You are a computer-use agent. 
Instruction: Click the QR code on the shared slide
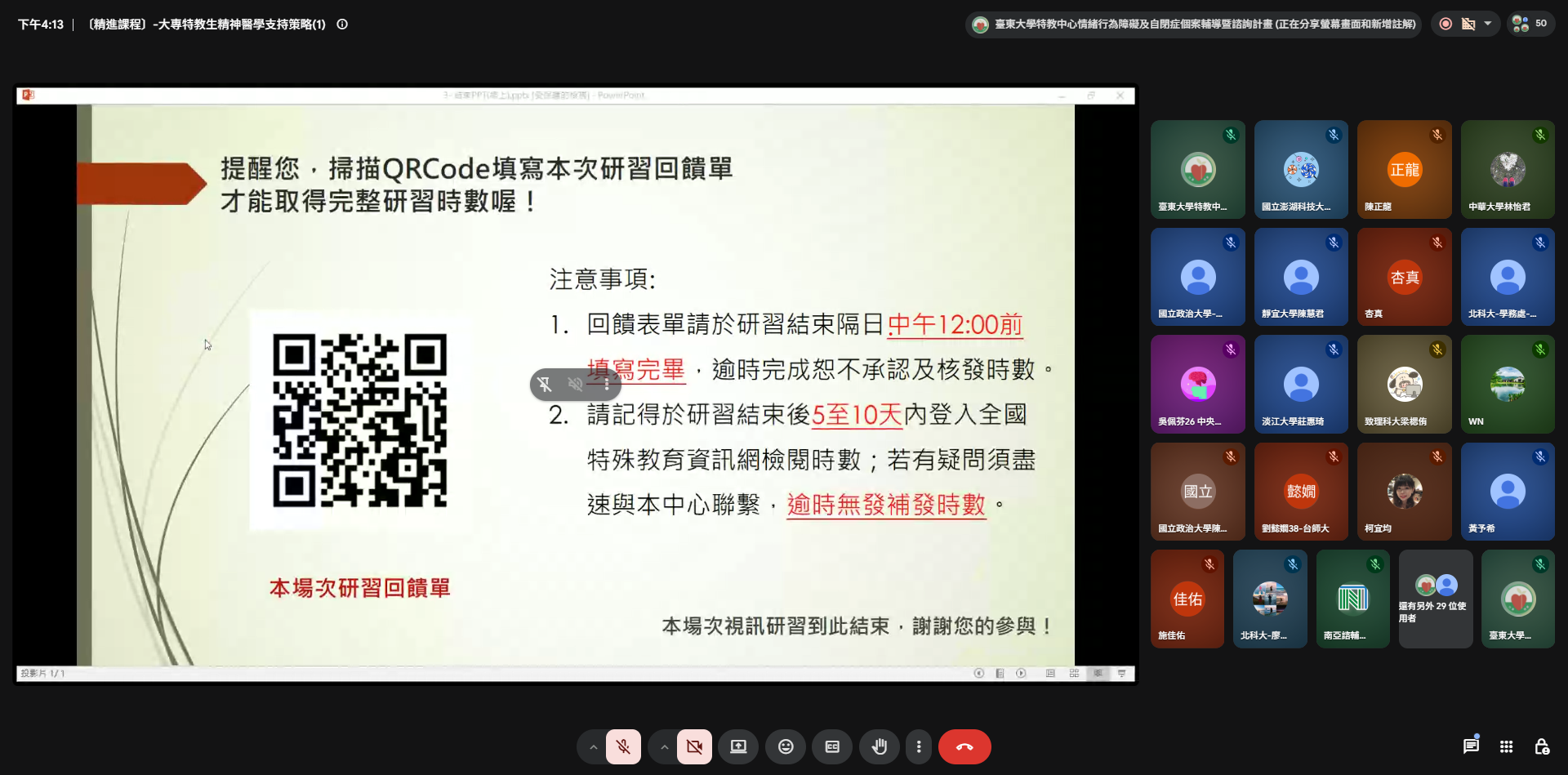[x=359, y=421]
